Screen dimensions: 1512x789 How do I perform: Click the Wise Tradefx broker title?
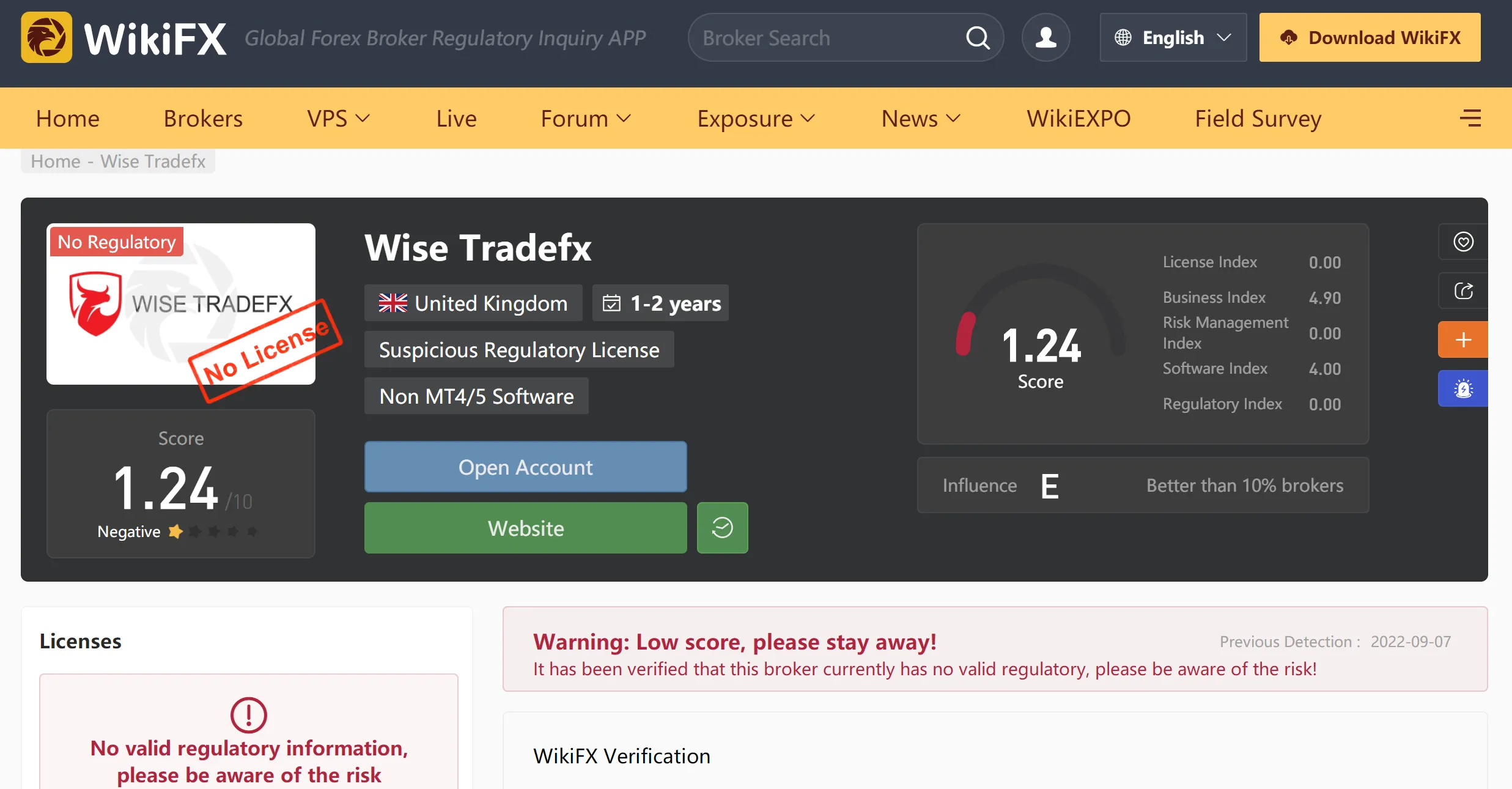click(x=478, y=247)
